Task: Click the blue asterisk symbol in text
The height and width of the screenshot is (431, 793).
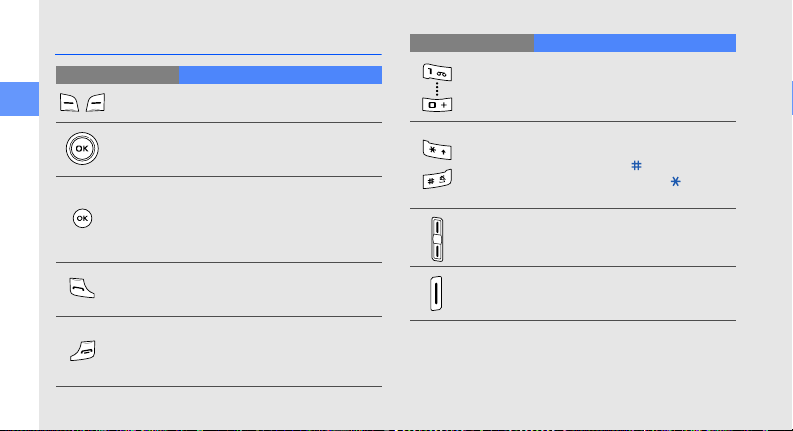Action: 675,181
